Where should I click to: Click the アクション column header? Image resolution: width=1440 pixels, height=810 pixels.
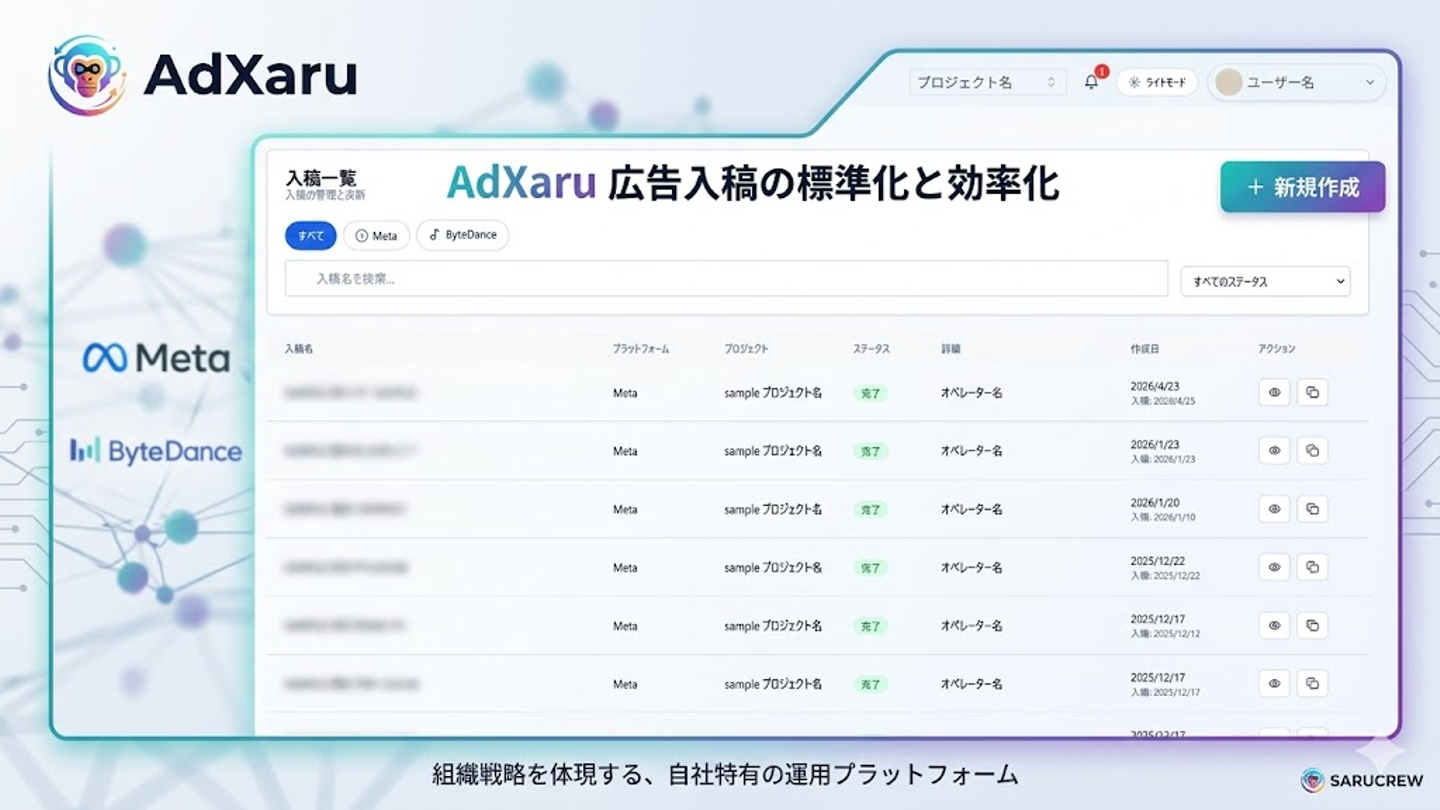tap(1277, 349)
